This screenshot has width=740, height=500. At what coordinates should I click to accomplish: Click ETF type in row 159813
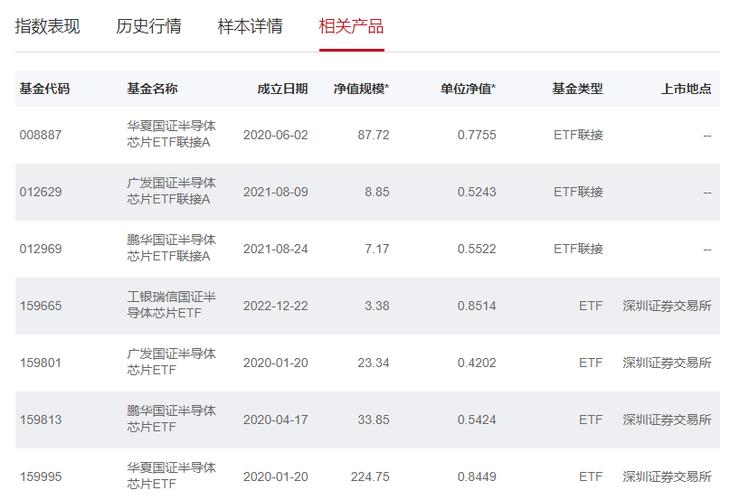591,420
